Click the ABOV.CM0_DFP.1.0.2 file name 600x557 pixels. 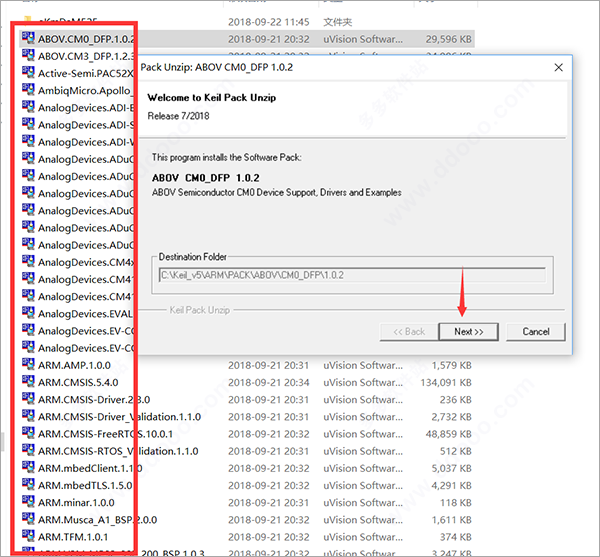point(86,39)
